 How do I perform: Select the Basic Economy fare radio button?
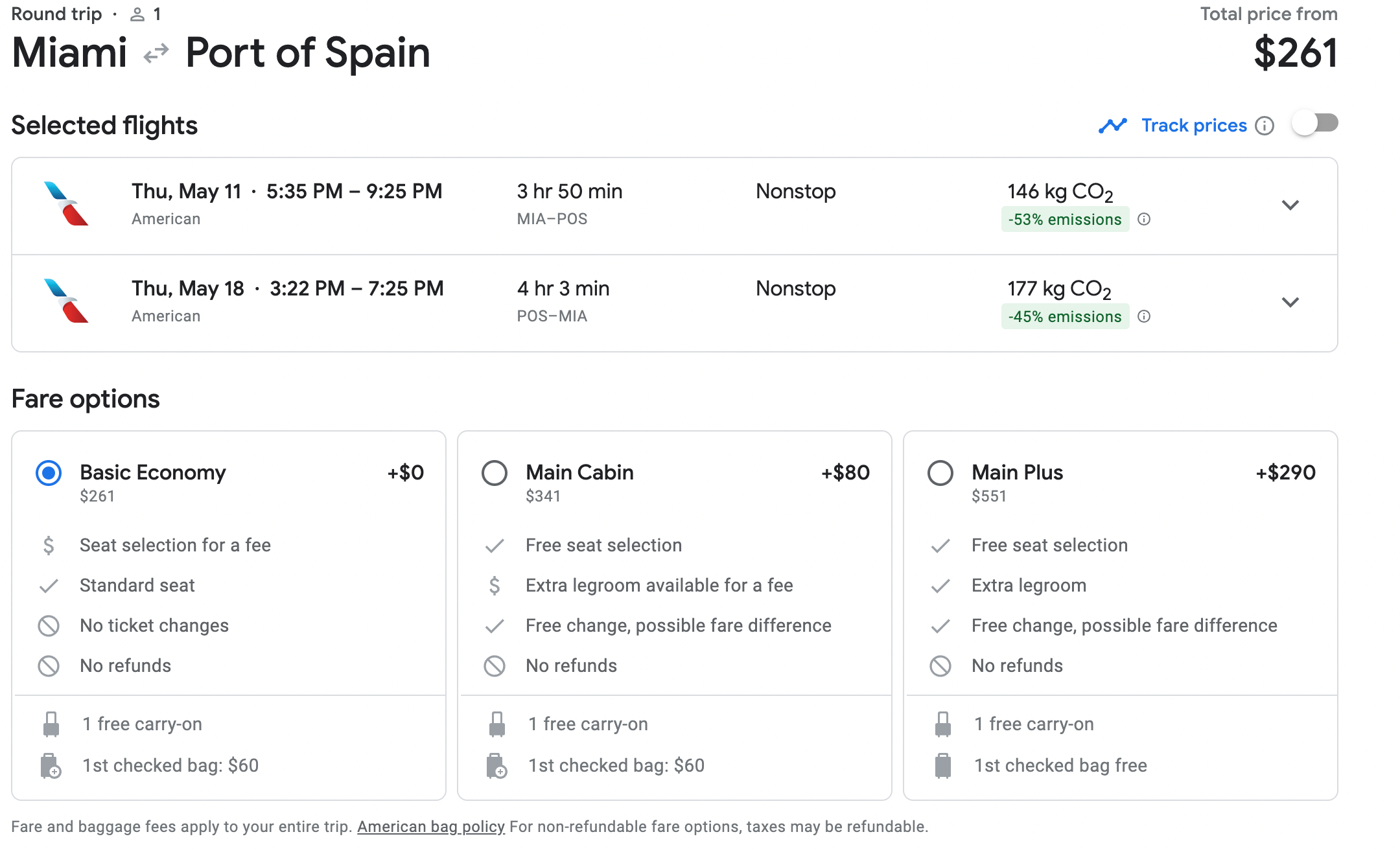click(x=49, y=473)
